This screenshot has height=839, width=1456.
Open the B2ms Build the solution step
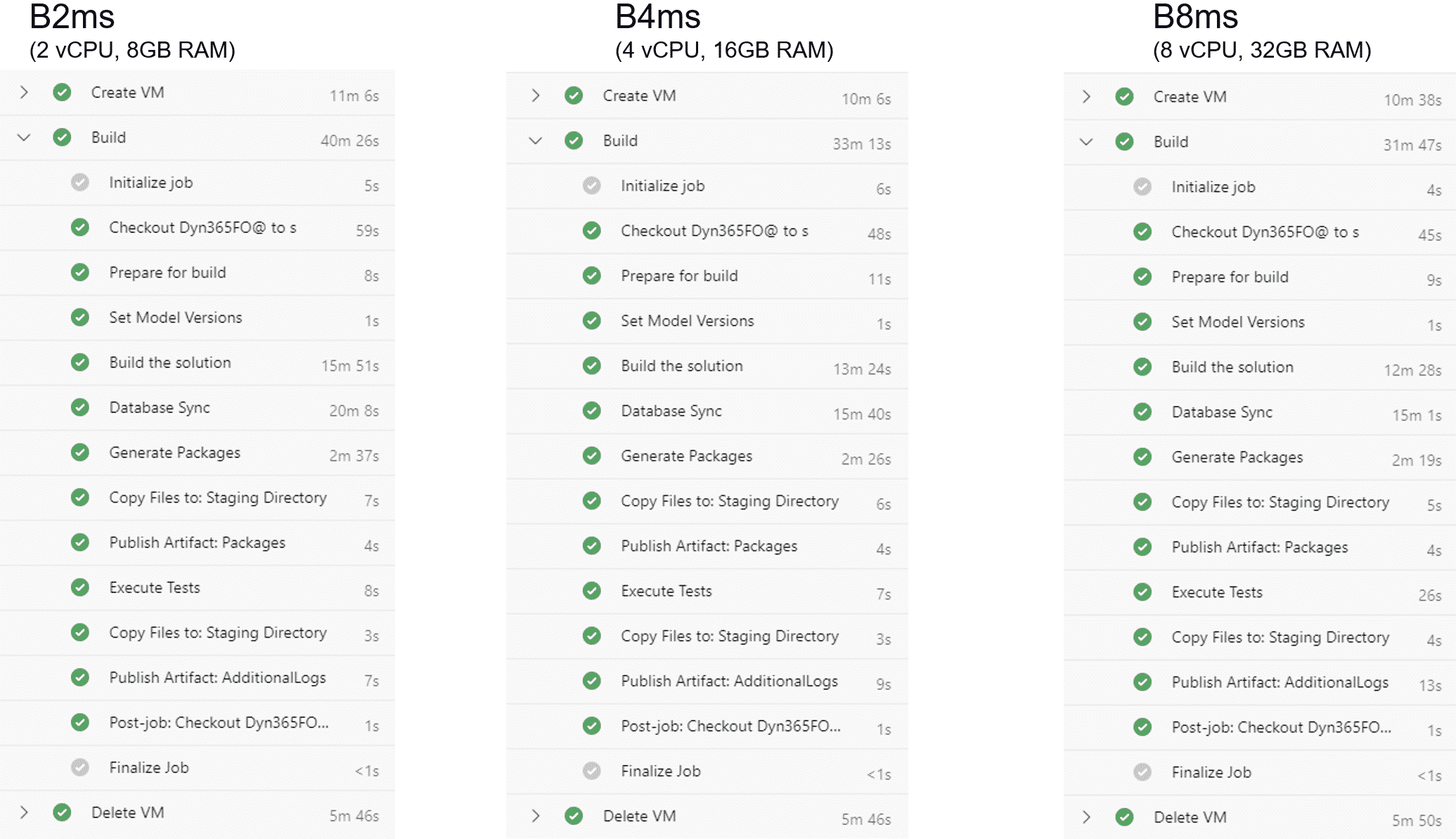(x=198, y=363)
